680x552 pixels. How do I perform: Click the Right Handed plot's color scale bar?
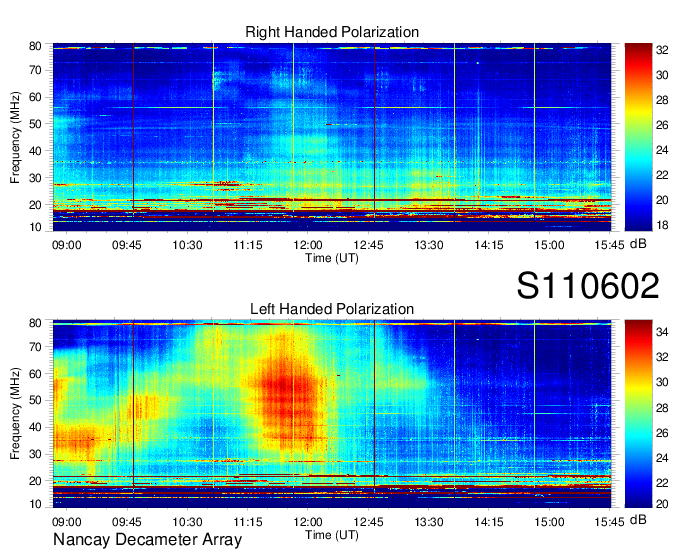638,137
